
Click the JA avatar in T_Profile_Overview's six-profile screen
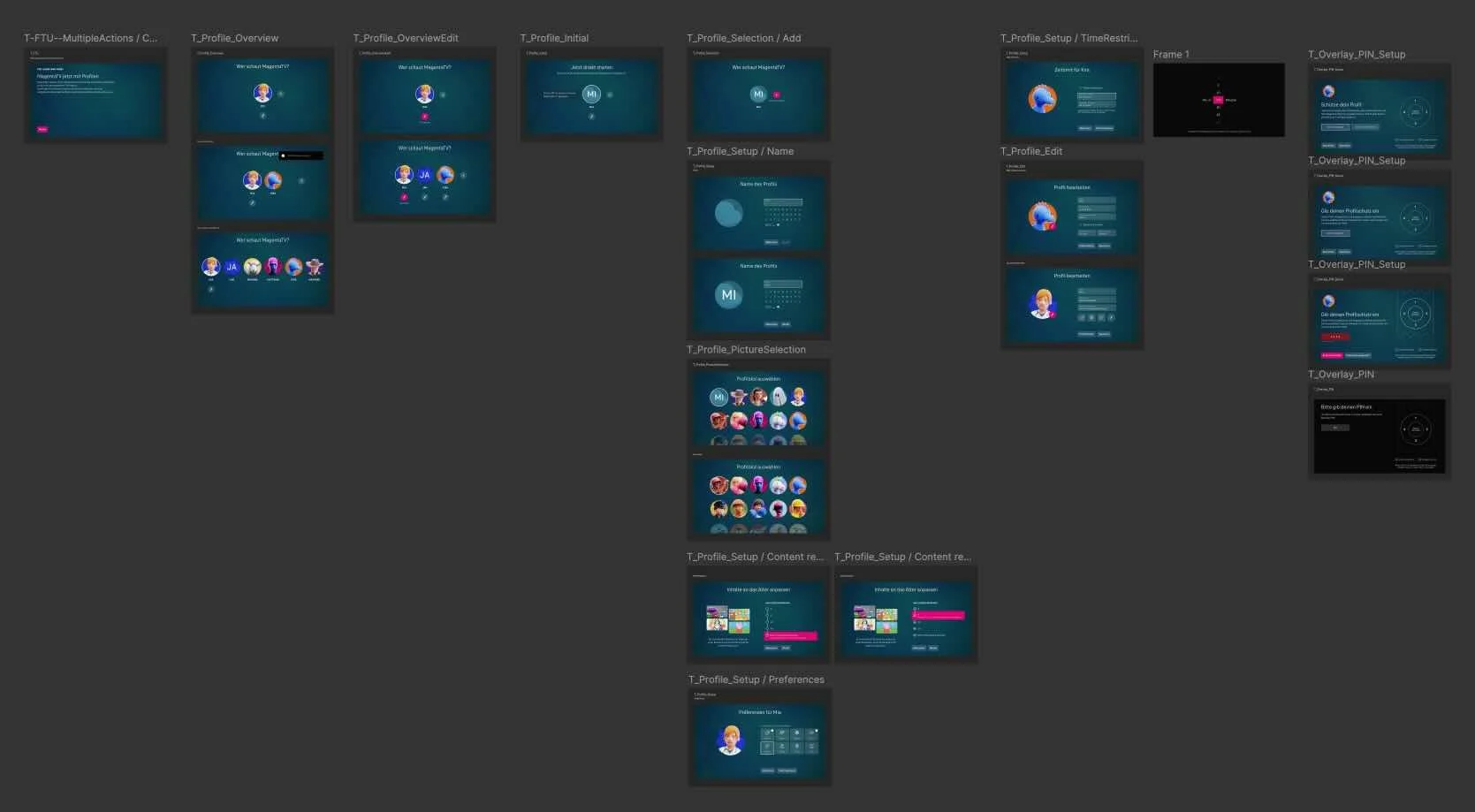tap(232, 267)
